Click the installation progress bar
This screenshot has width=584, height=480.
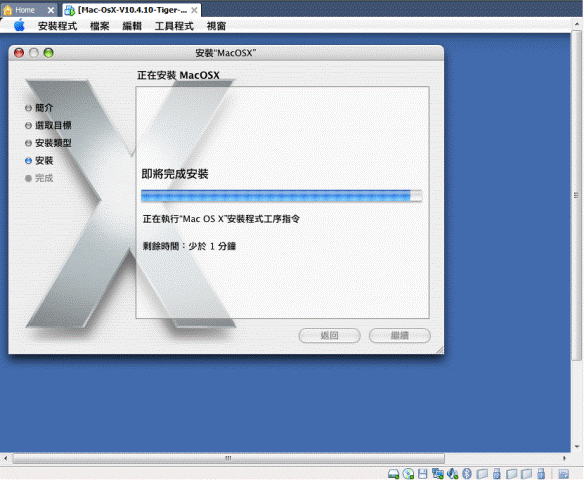(x=282, y=196)
